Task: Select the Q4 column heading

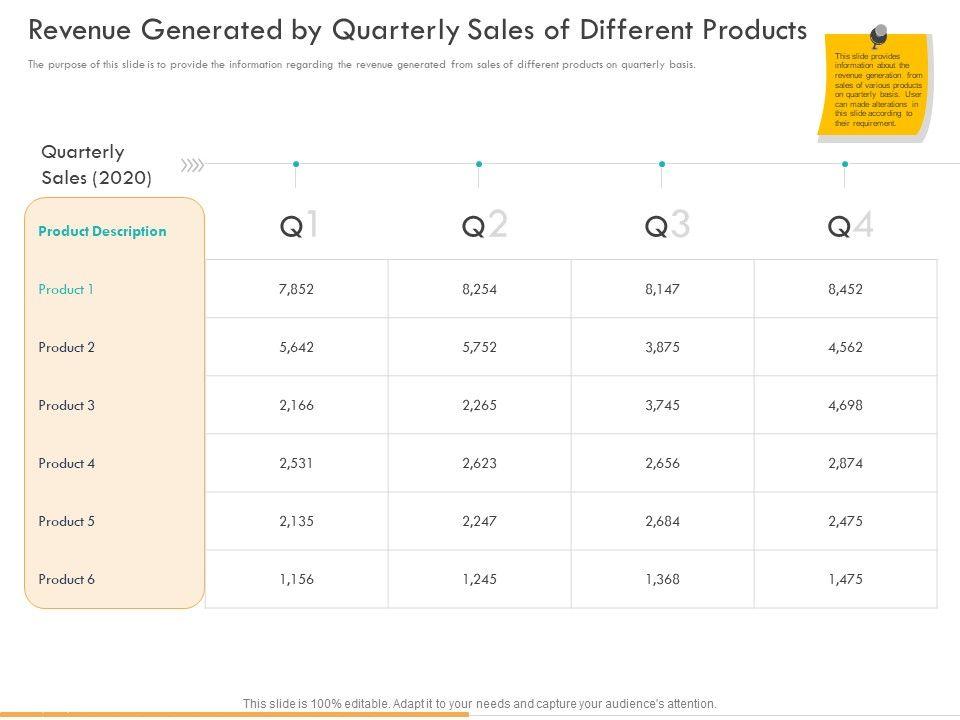Action: tap(851, 227)
